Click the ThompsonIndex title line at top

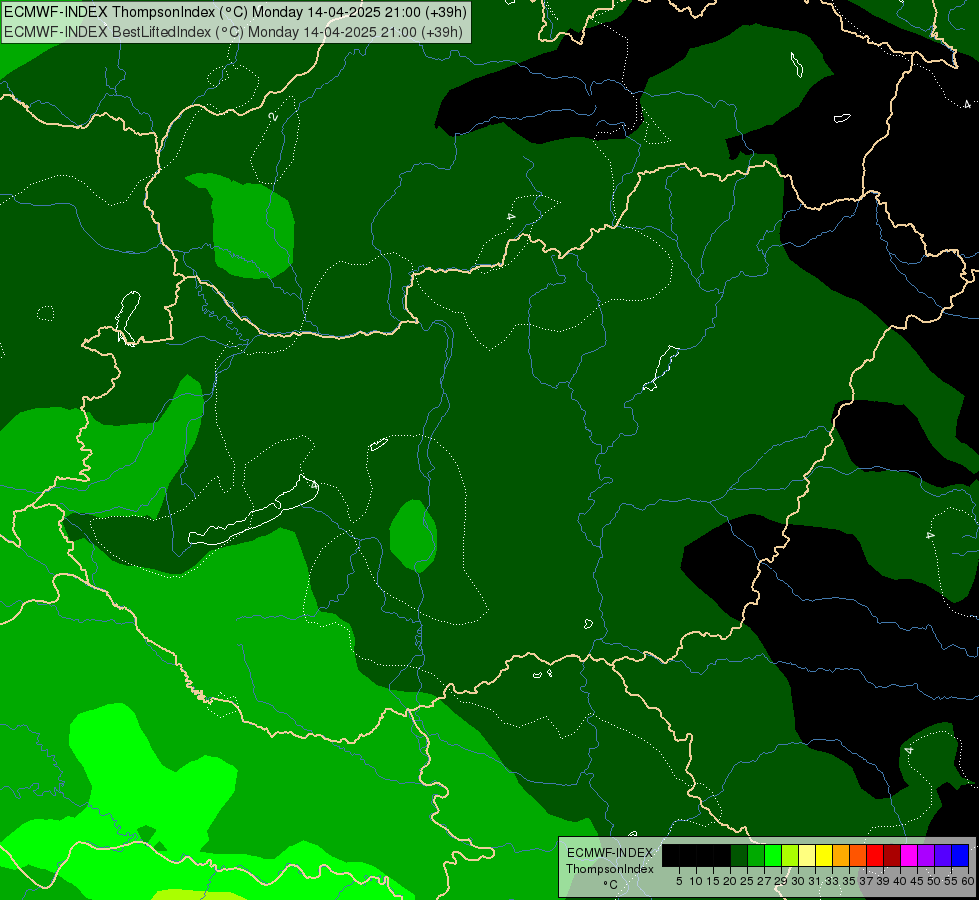click(x=235, y=12)
